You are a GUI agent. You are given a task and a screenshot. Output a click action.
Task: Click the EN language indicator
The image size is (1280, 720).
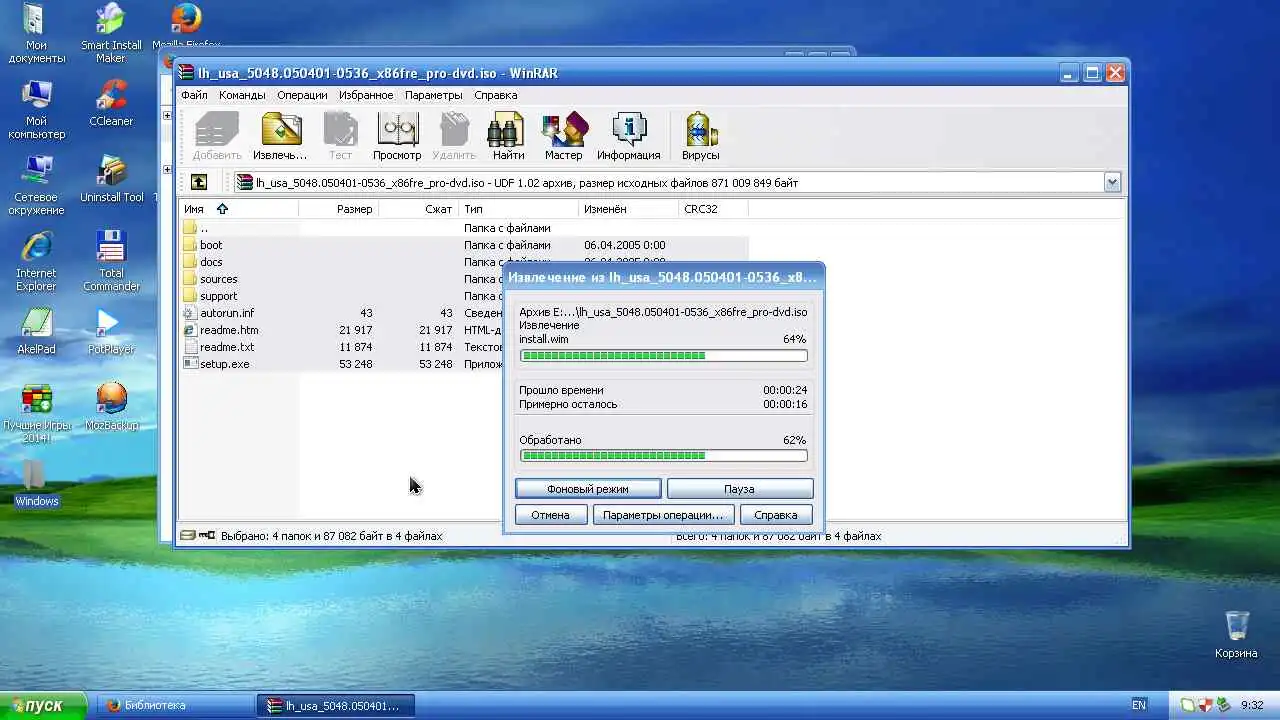[1138, 705]
